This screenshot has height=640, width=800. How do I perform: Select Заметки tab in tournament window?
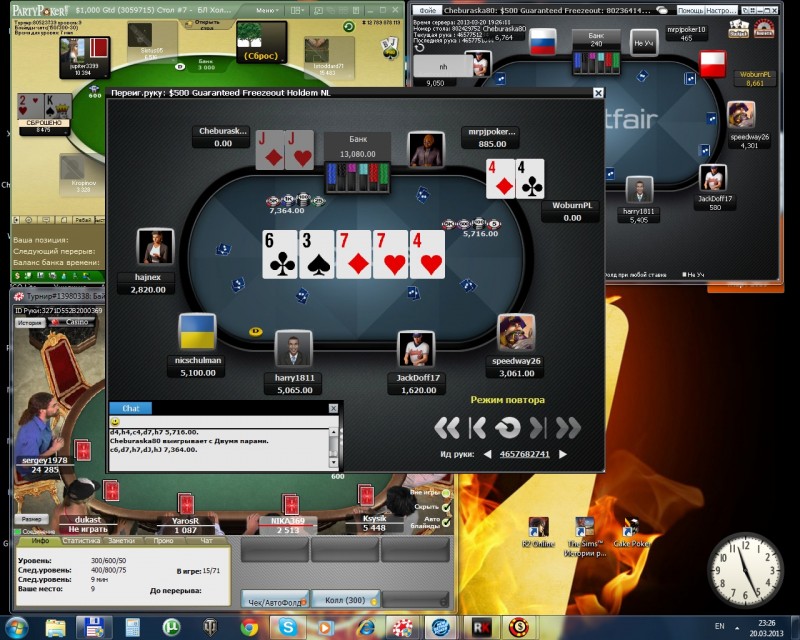pos(121,540)
